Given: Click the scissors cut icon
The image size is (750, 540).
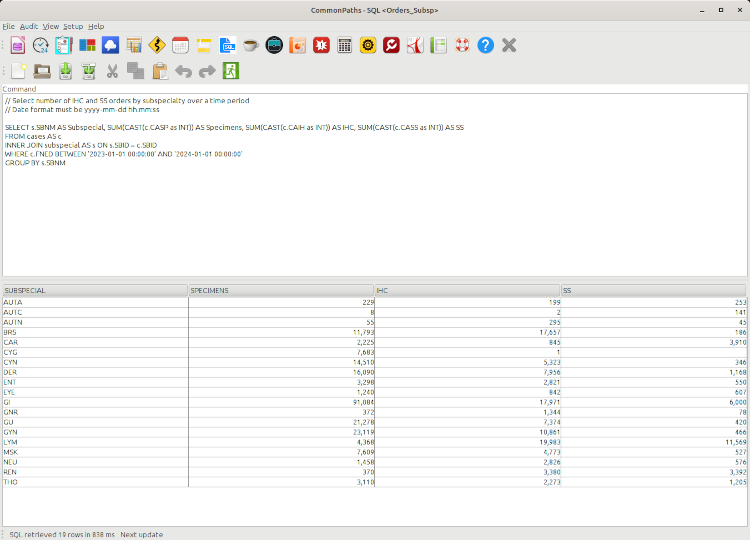Looking at the screenshot, I should pyautogui.click(x=112, y=71).
